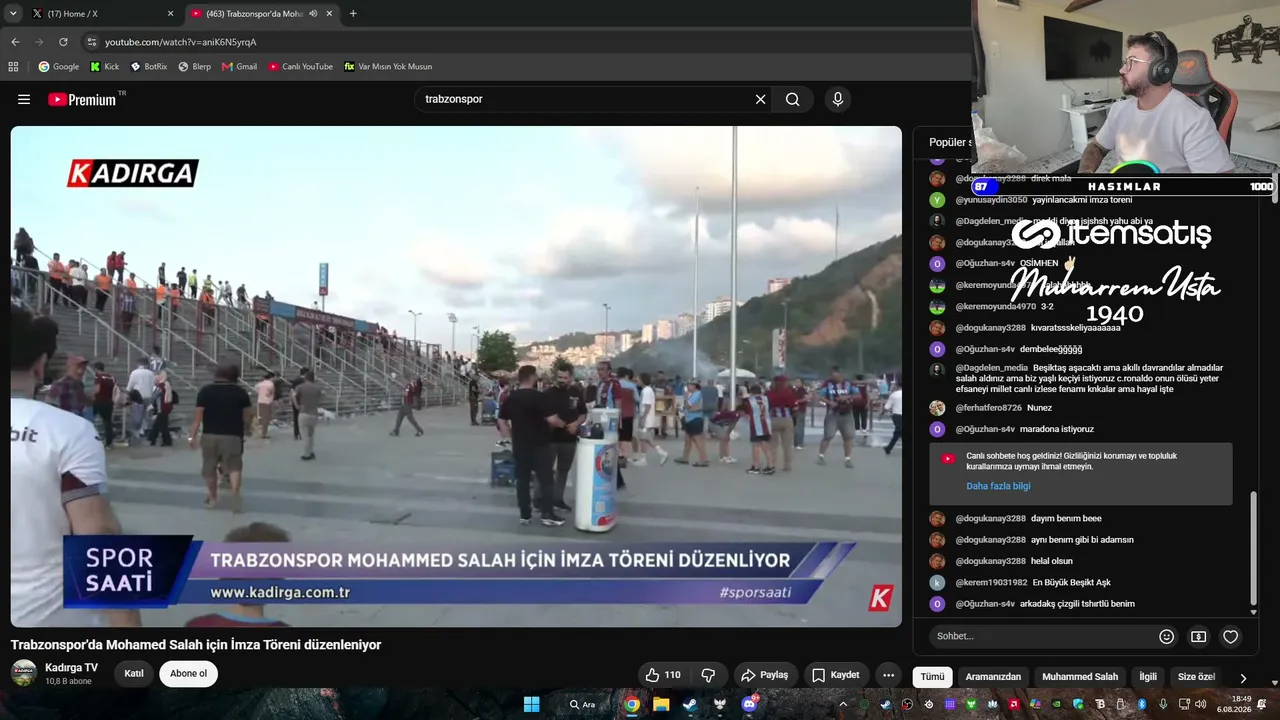Open the Kick bookmark
This screenshot has height=720, width=1280.
click(x=104, y=67)
